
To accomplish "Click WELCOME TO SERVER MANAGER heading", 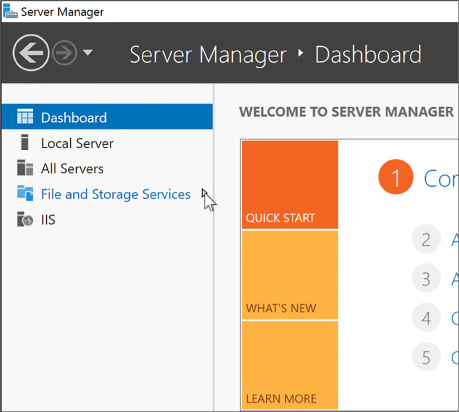I will (x=347, y=112).
